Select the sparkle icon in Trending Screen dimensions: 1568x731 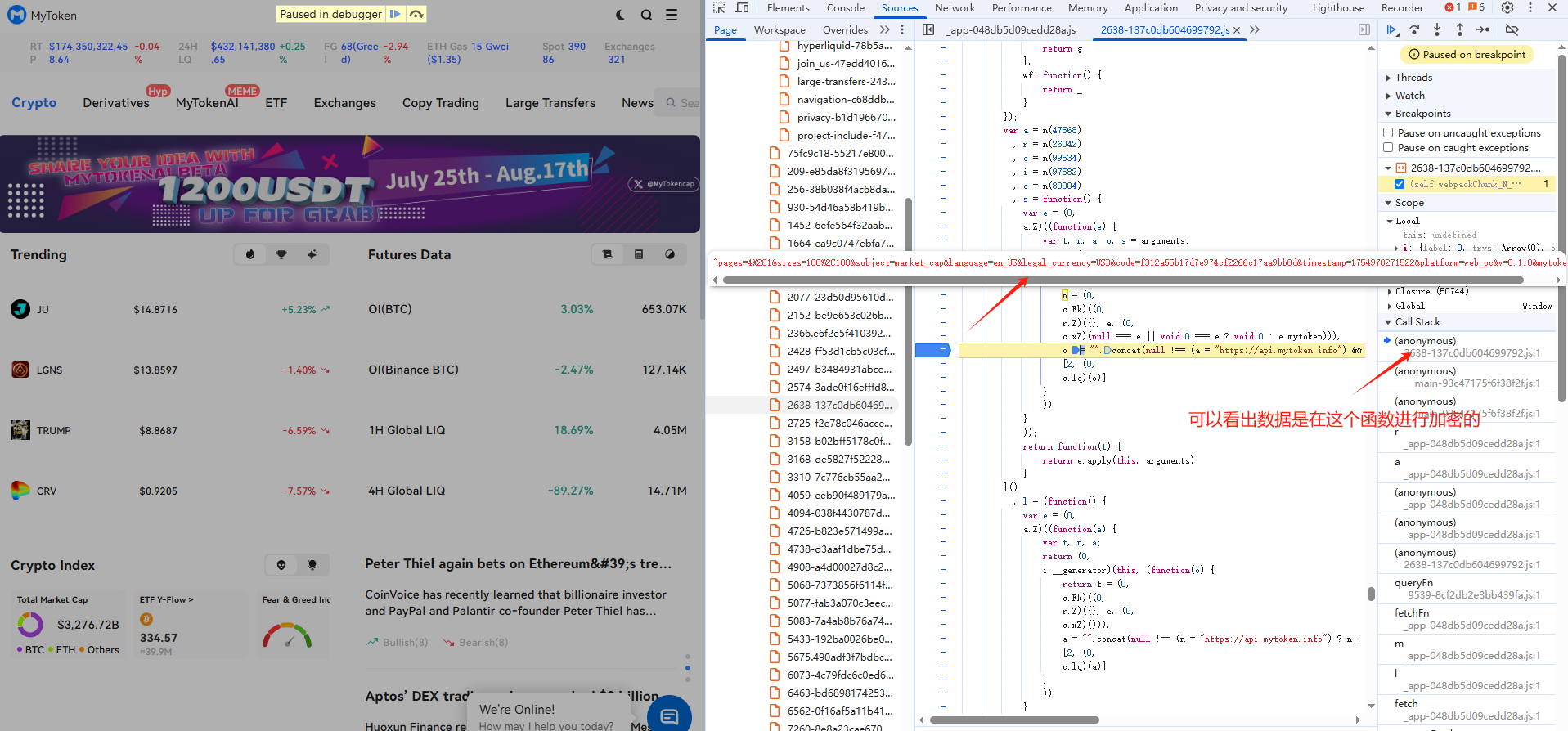tap(312, 254)
